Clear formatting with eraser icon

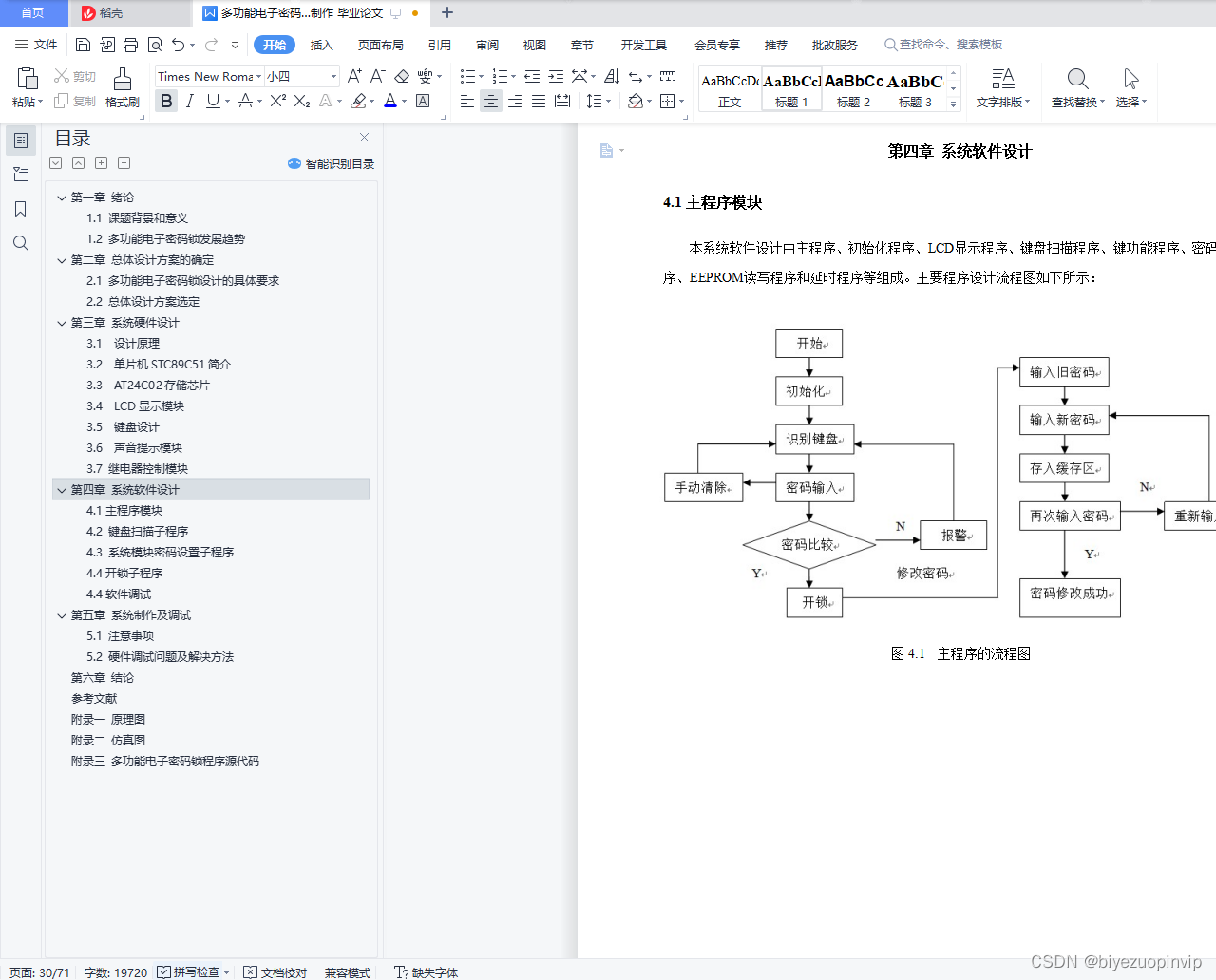coord(402,76)
